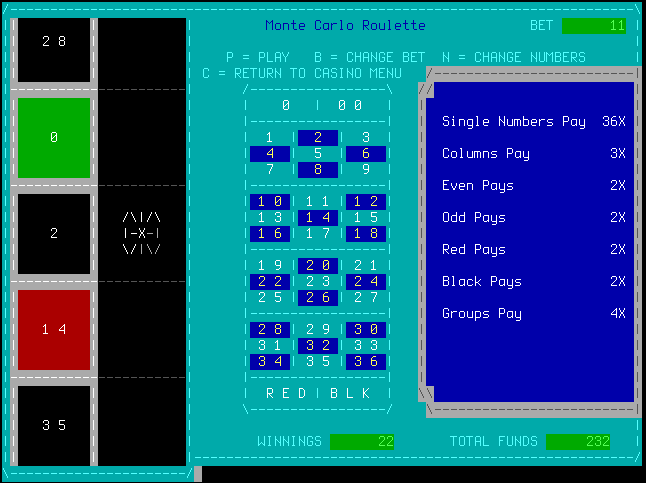Click the TOTAL FUNDS field showing 232
This screenshot has width=646, height=483.
(x=578, y=441)
